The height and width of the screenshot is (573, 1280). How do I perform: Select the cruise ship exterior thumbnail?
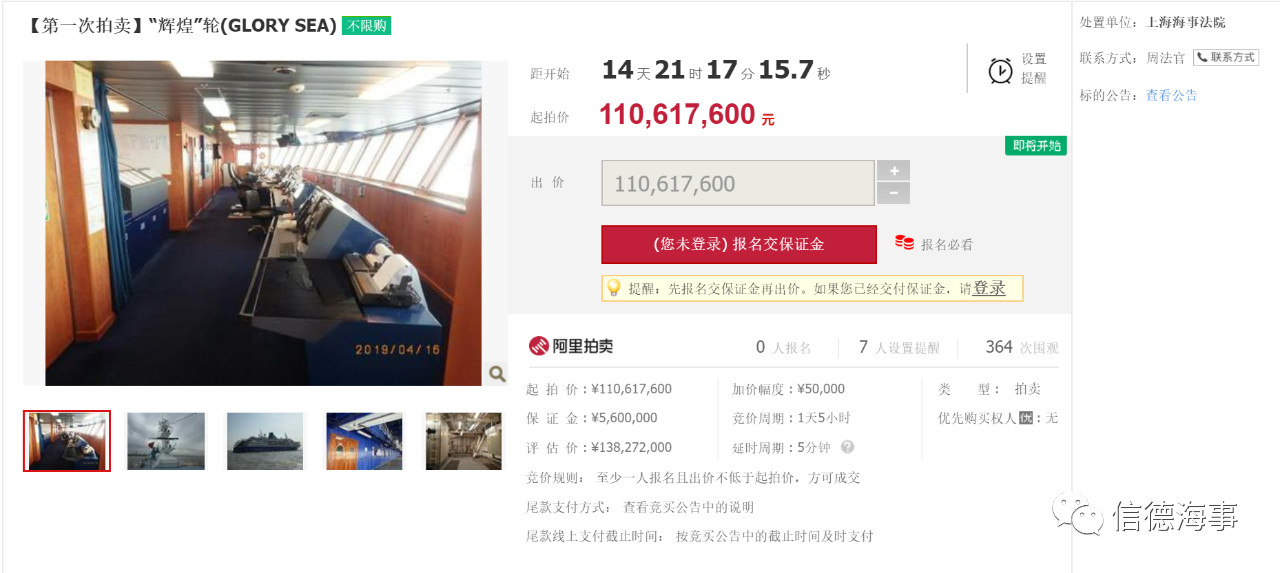(x=265, y=441)
